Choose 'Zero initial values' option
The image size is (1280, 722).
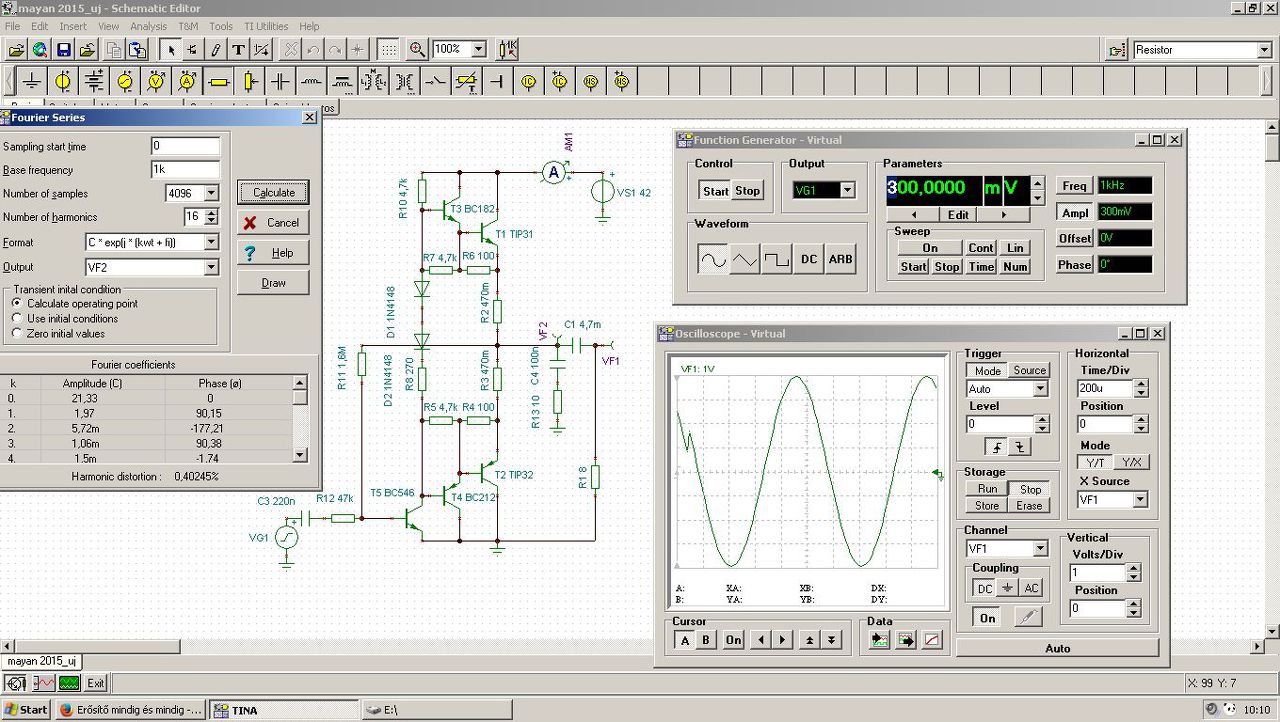coord(17,334)
